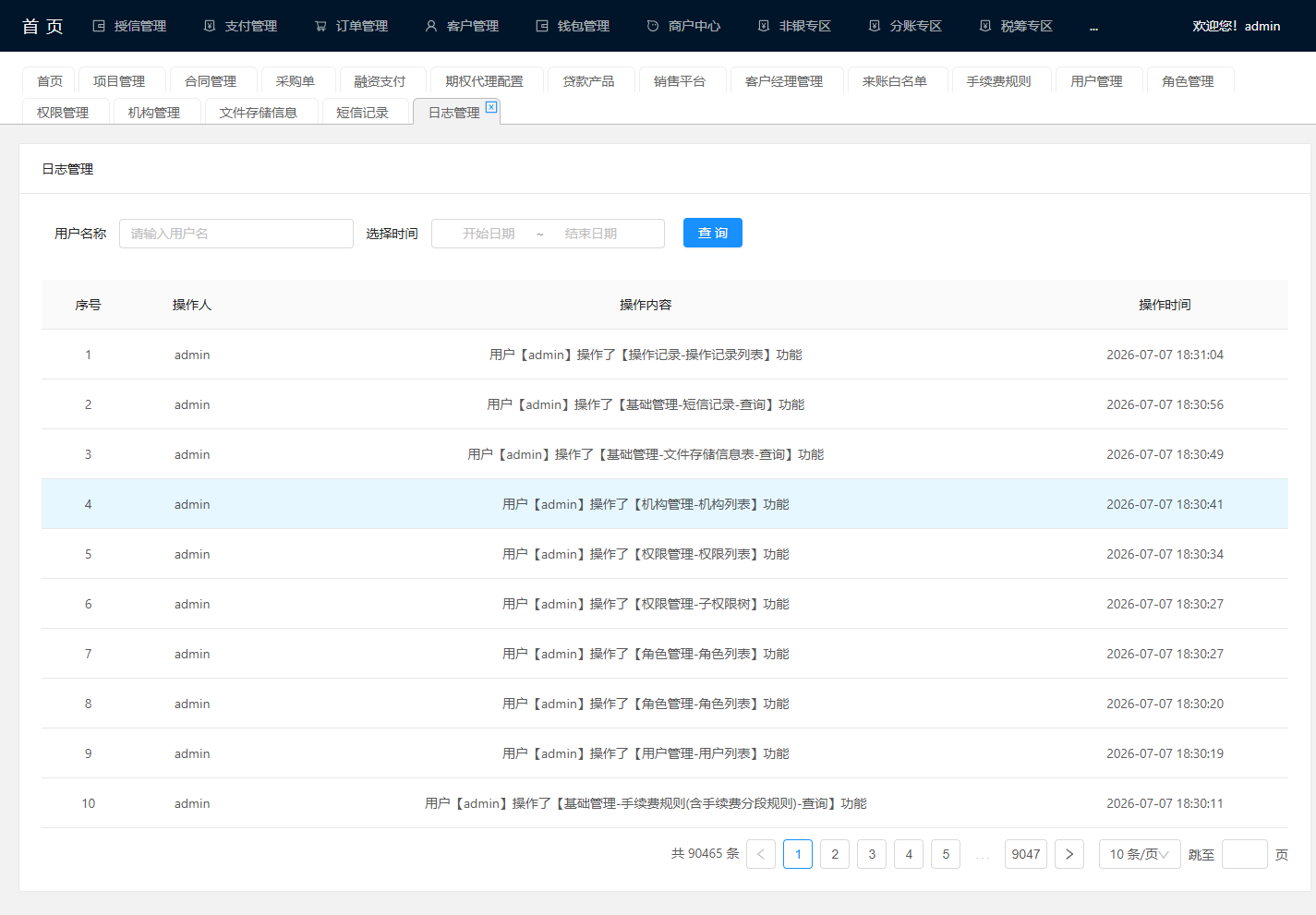Close the 日志管理 tab with its X icon
Screen dimensions: 1316x915
[x=491, y=107]
